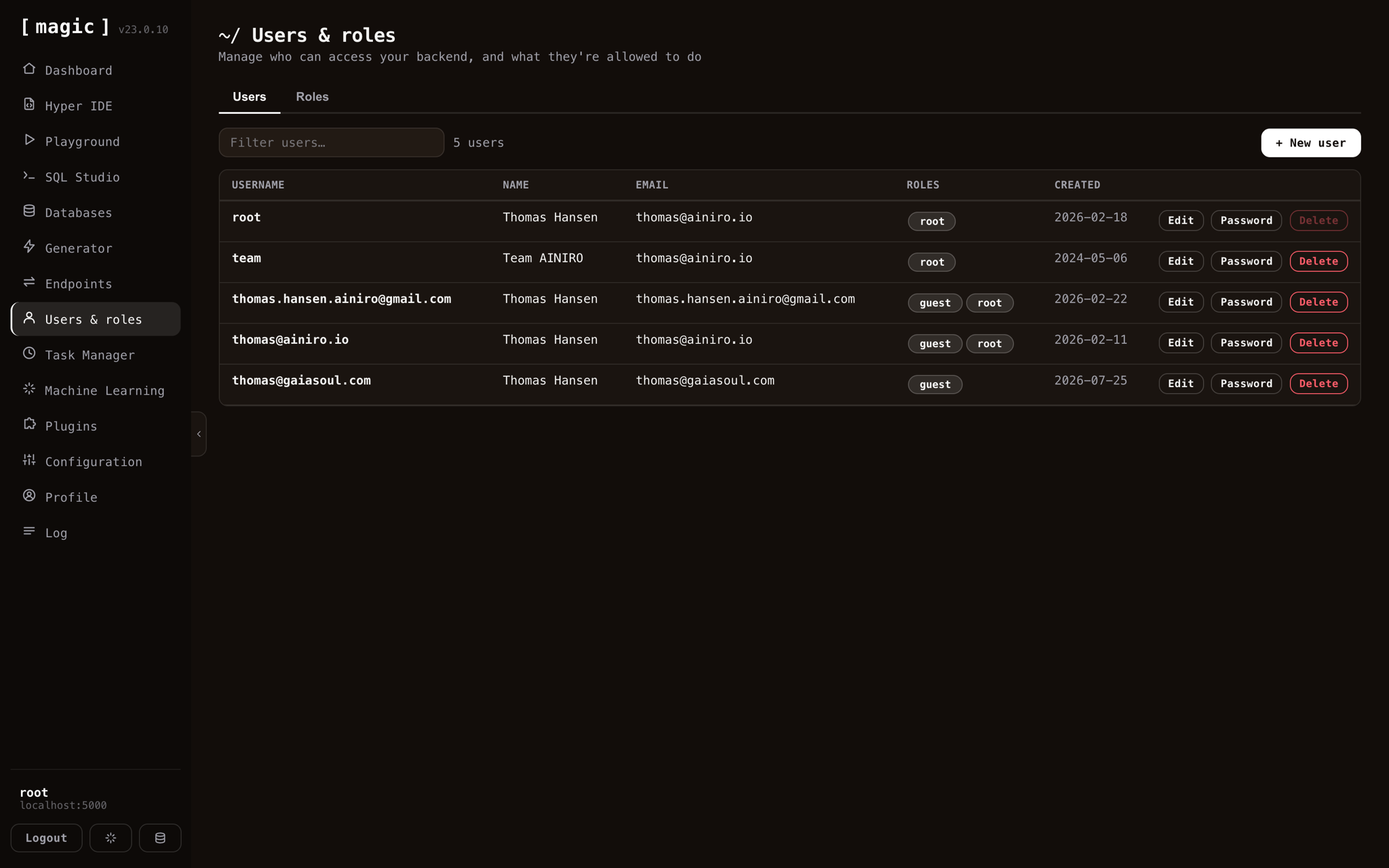Click localhost:5000 at the sidebar bottom

point(63,806)
